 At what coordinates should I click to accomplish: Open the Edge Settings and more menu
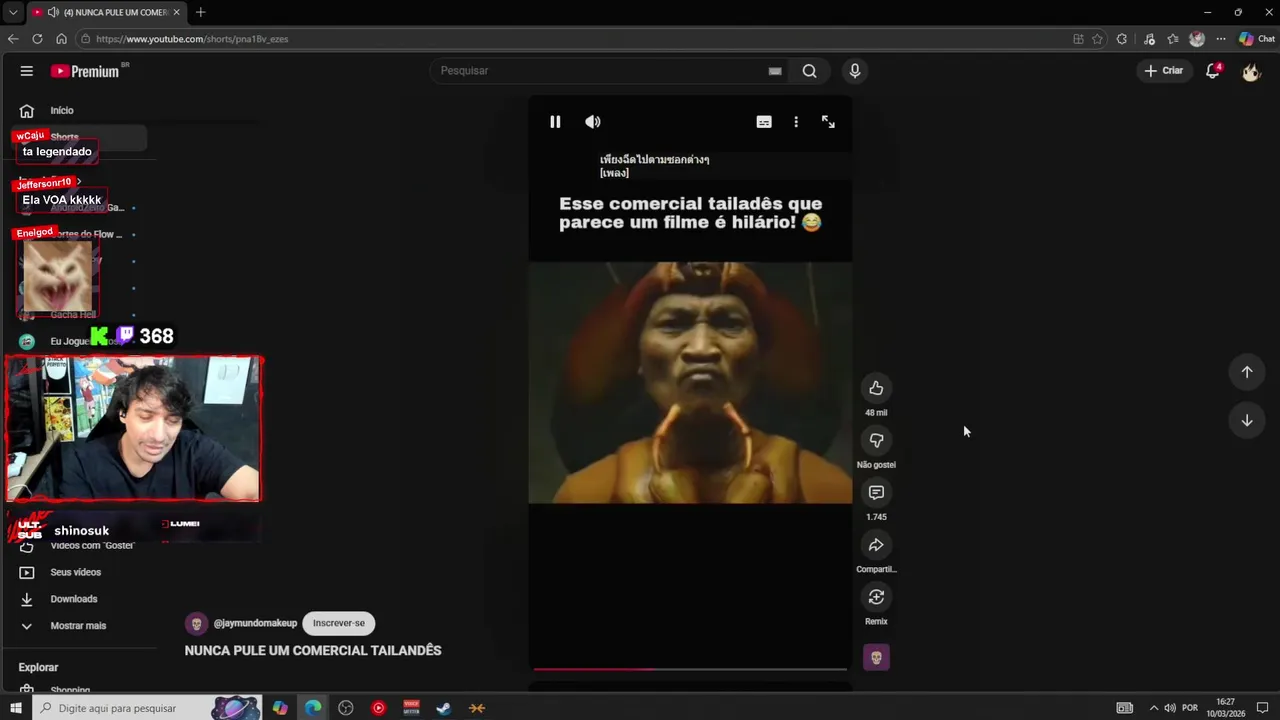coord(1221,39)
